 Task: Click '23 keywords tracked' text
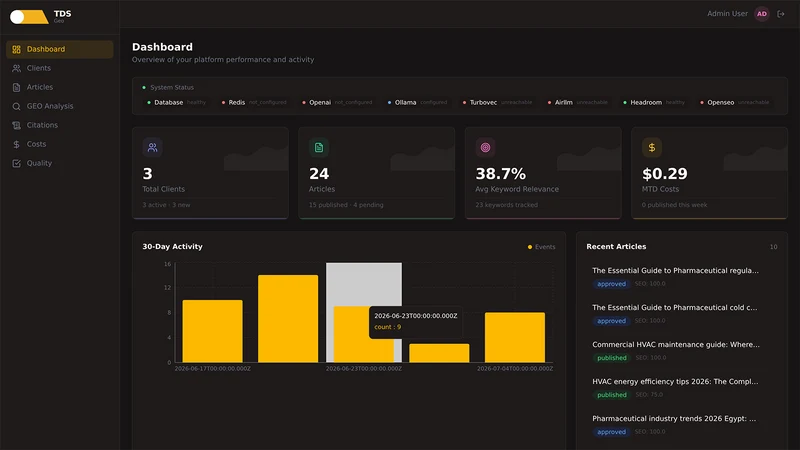click(x=506, y=205)
